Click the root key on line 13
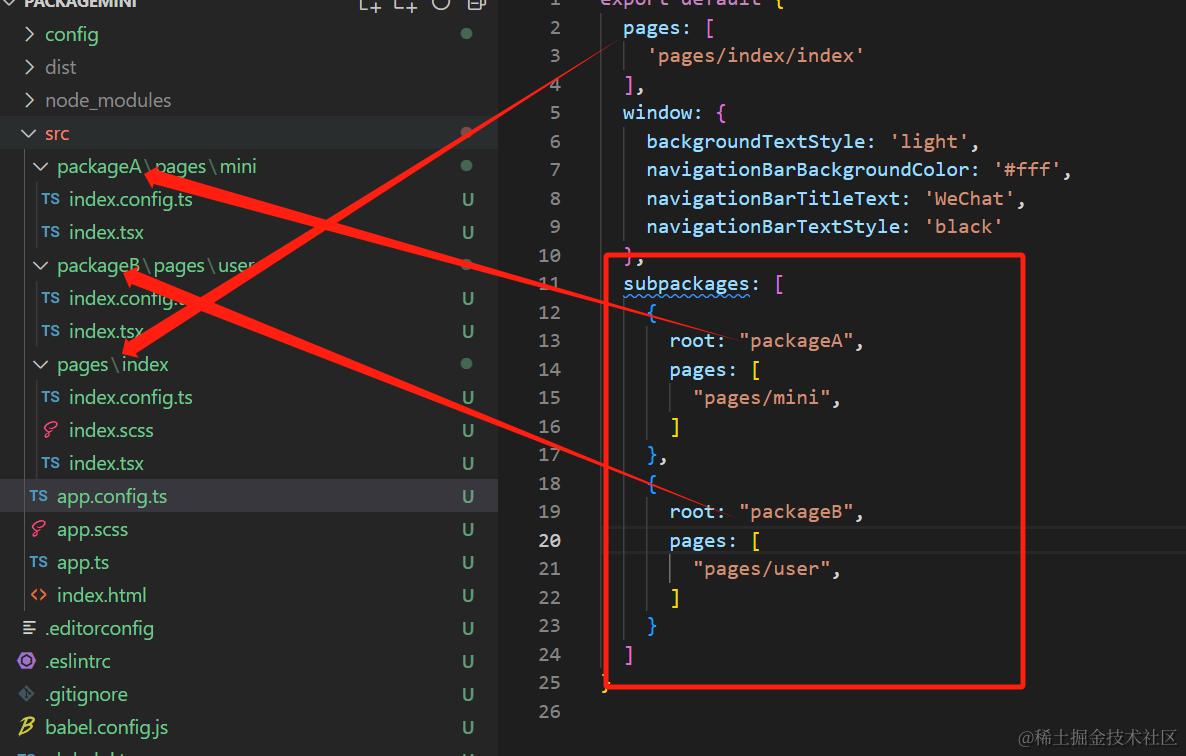 [x=691, y=341]
